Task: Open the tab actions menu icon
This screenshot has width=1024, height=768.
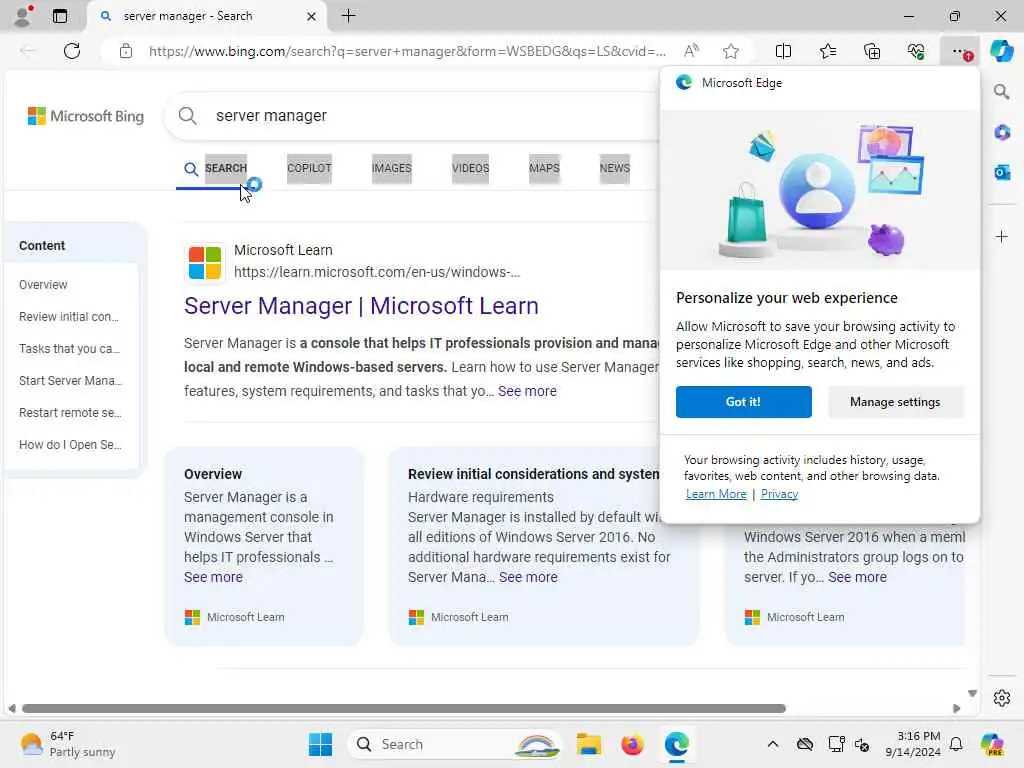Action: (x=59, y=16)
